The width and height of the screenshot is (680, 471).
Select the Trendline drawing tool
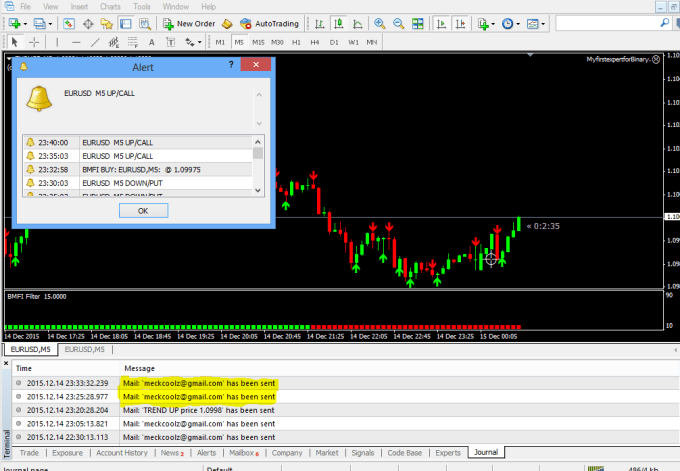pos(95,42)
